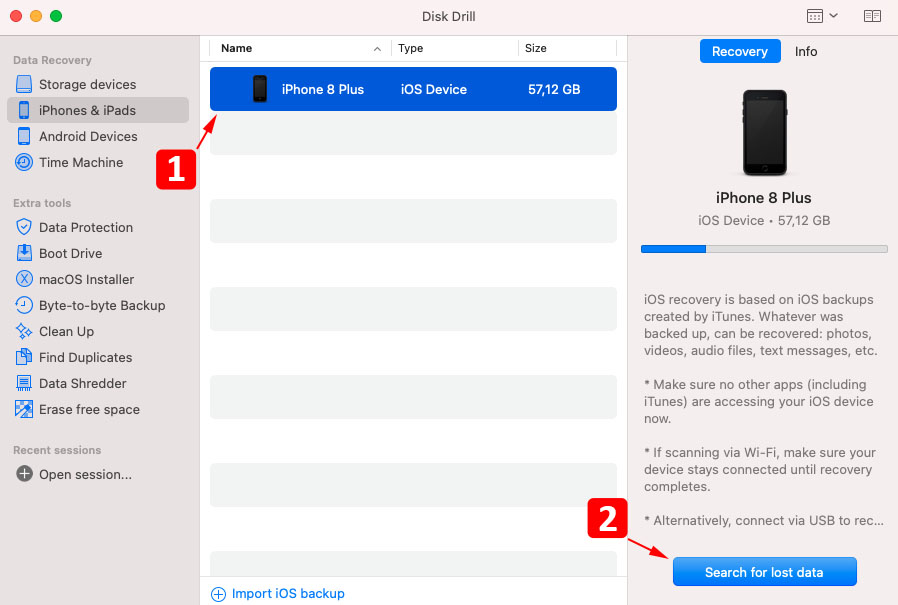Click the large iPhone 8 Plus image

point(765,133)
